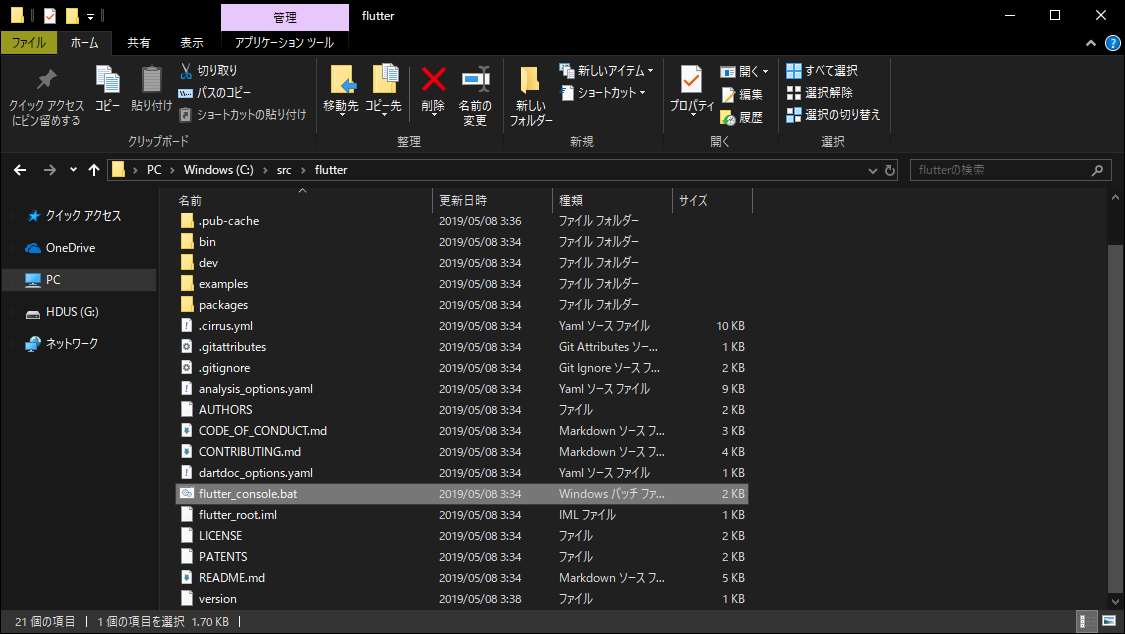Open the 新しいアイテム (New item) dropdown
Image resolution: width=1125 pixels, height=634 pixels.
click(606, 70)
